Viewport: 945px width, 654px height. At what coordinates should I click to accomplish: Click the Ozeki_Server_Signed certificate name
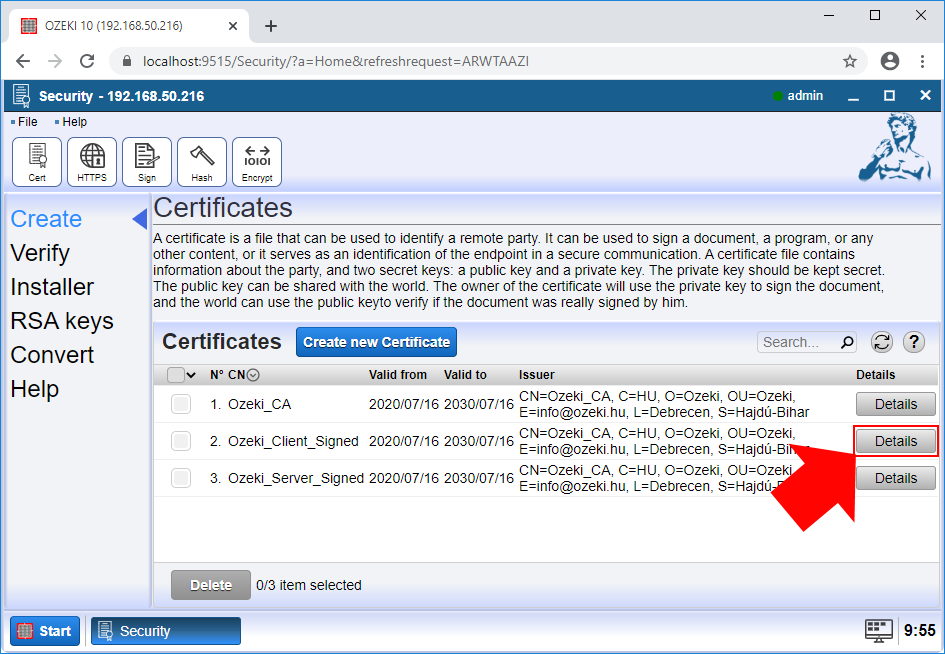click(x=296, y=478)
